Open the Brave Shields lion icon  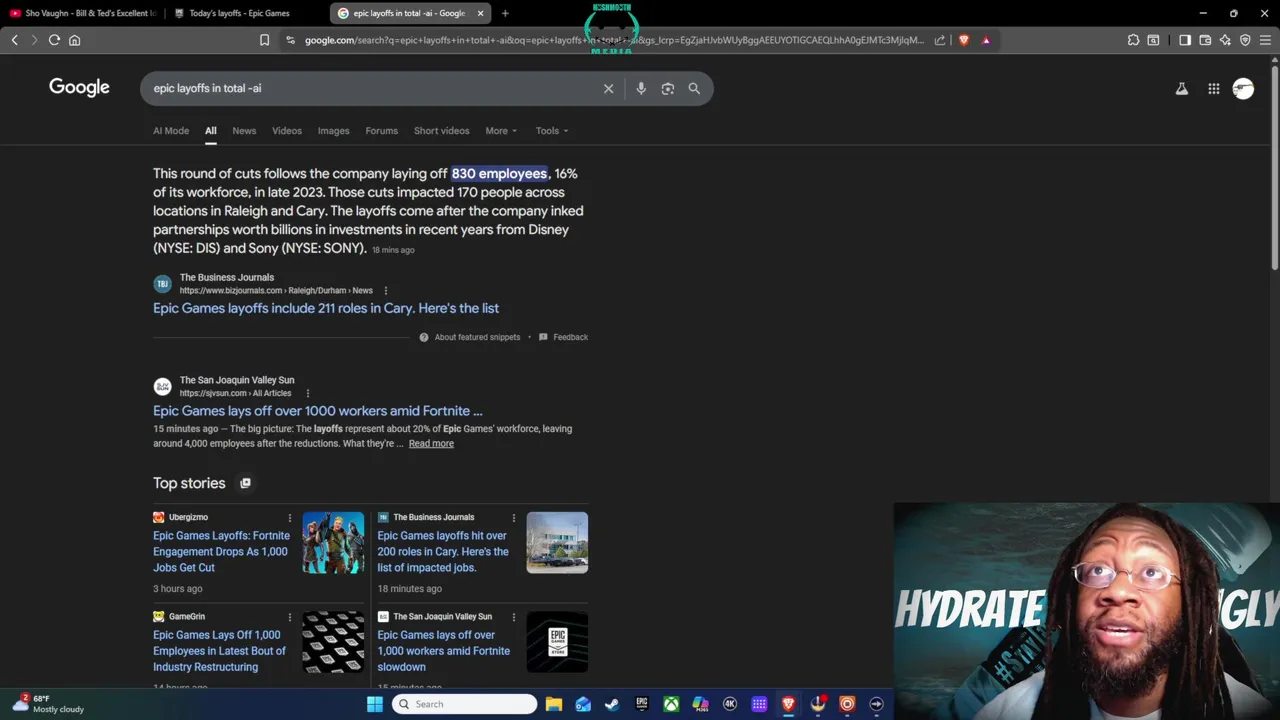pos(964,40)
